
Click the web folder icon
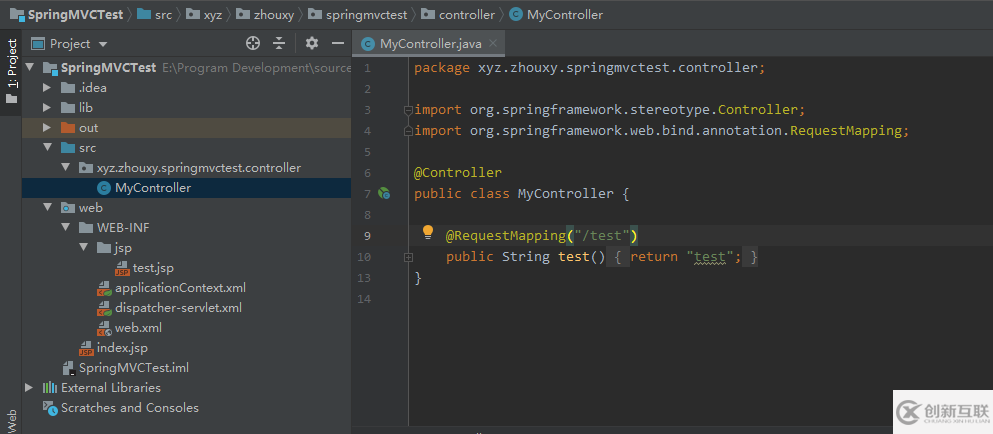tap(68, 208)
